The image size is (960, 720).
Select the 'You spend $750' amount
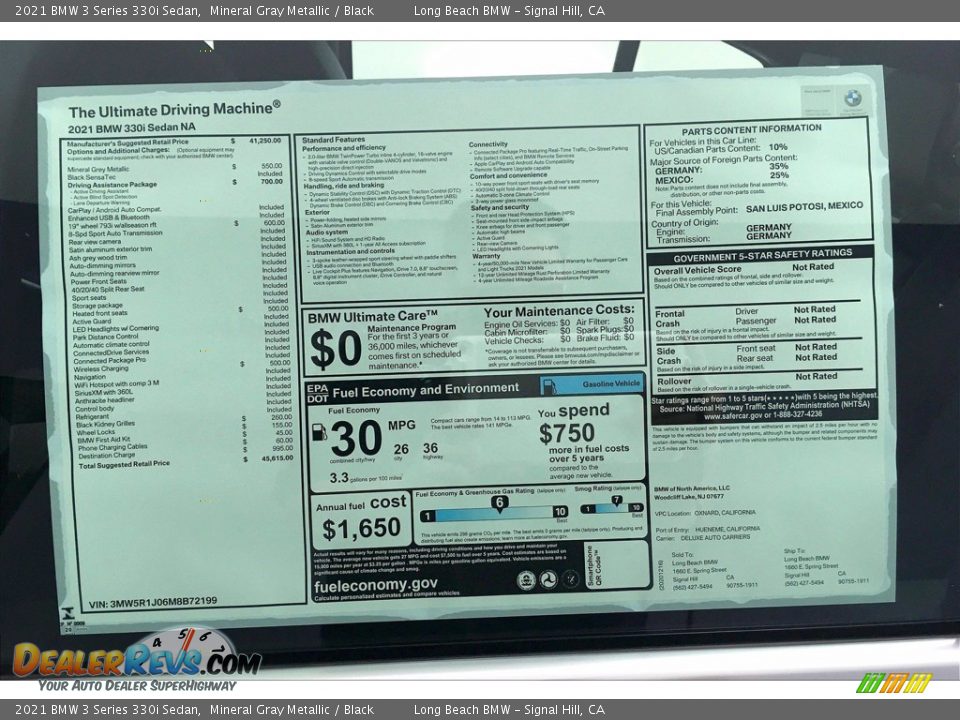pyautogui.click(x=566, y=433)
